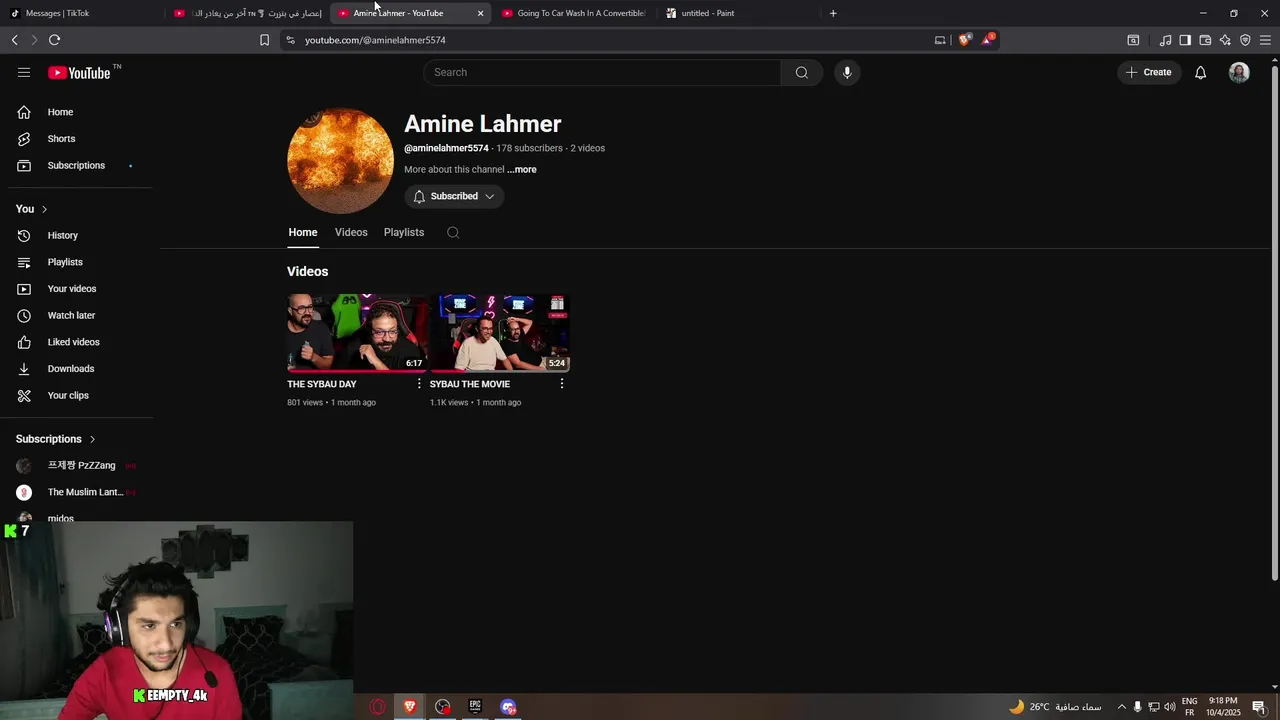Open options for THE SYBAU DAY video
1280x720 pixels.
point(419,384)
